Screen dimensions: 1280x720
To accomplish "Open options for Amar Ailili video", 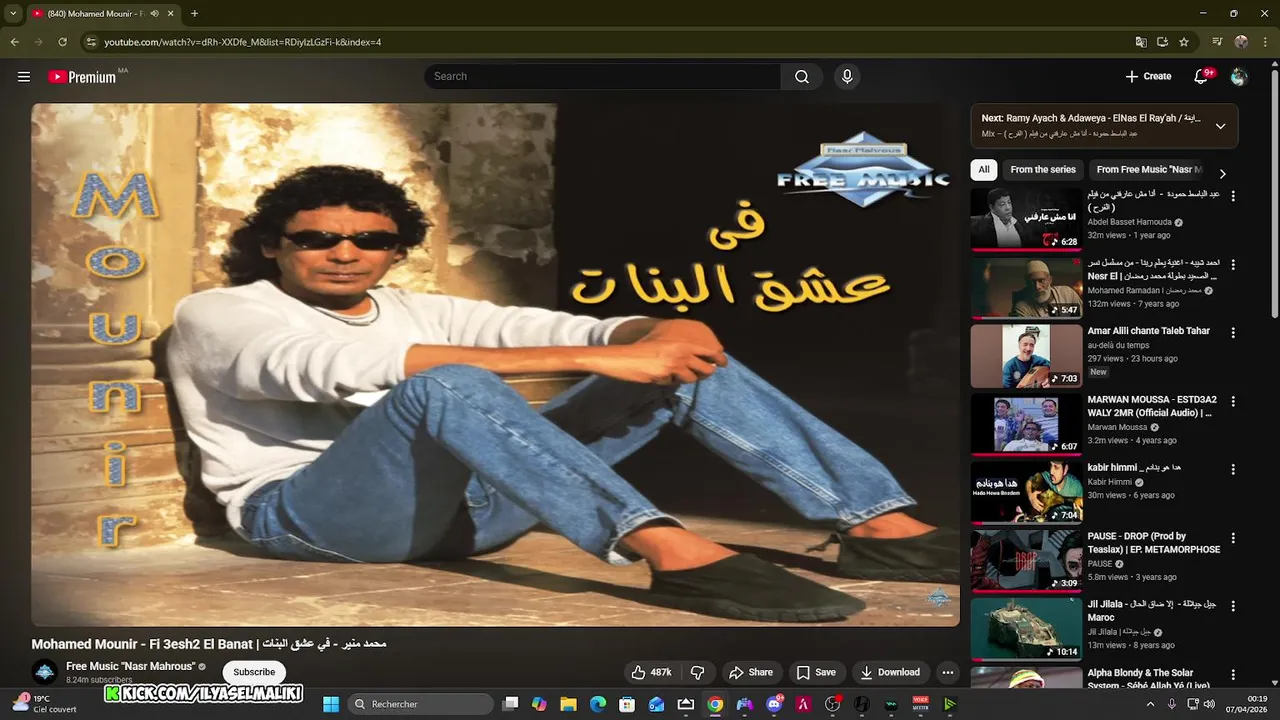I will (1232, 332).
